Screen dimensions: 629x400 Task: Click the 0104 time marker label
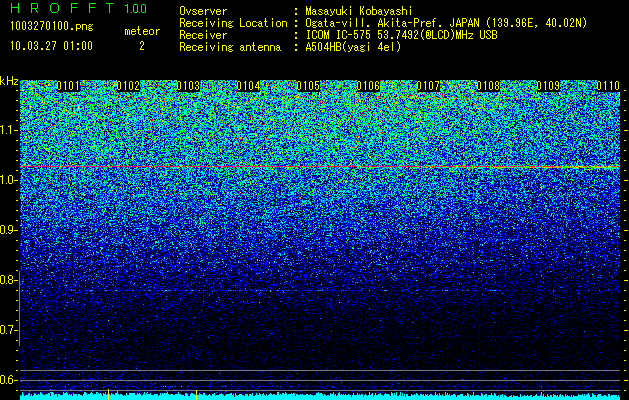click(248, 86)
